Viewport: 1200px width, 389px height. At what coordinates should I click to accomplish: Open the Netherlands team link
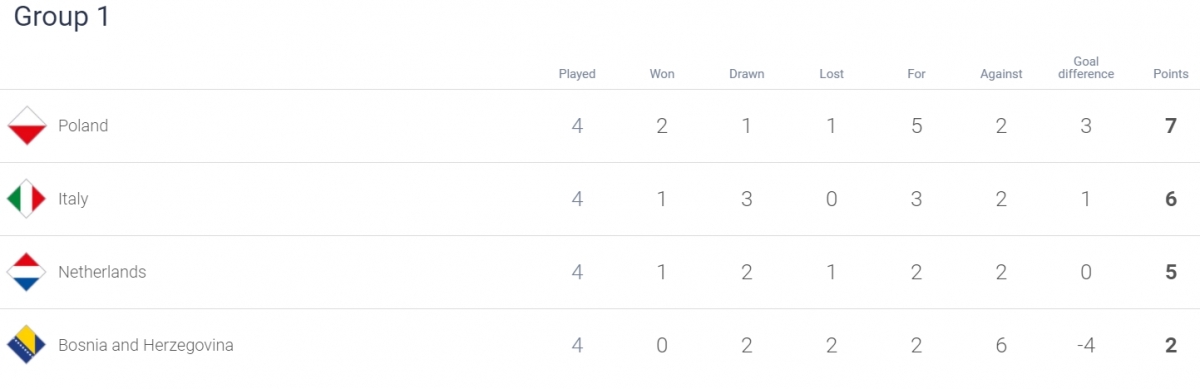(x=102, y=272)
